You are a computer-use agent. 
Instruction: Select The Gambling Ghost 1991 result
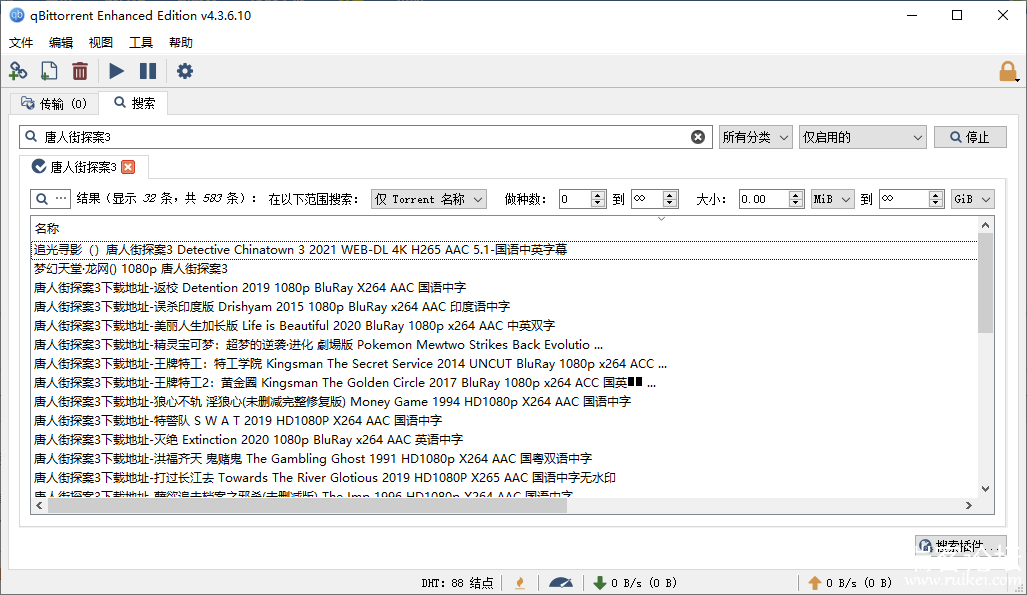coord(504,459)
